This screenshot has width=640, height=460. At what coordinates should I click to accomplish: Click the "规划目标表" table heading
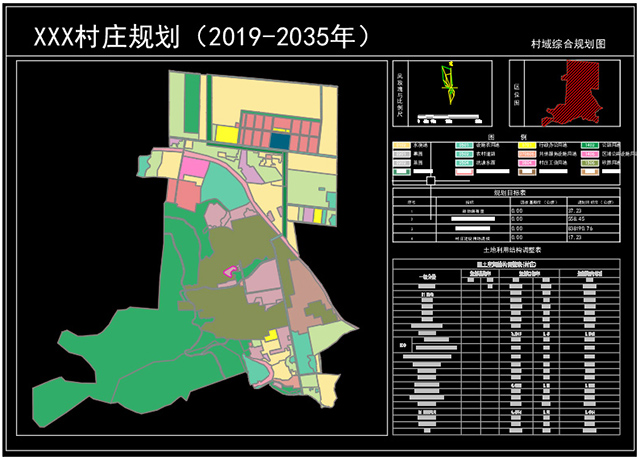510,193
